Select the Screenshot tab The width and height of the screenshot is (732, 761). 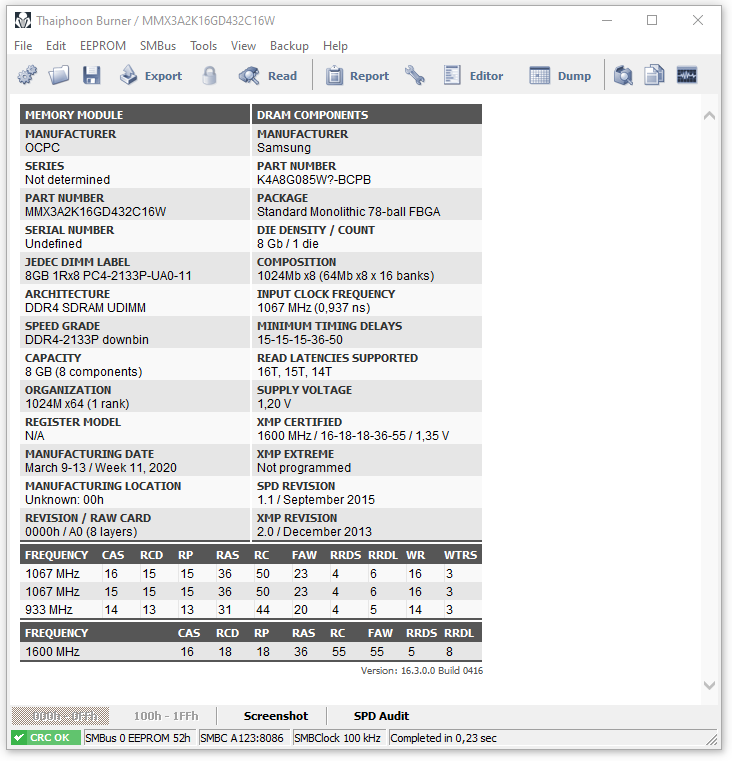(276, 716)
